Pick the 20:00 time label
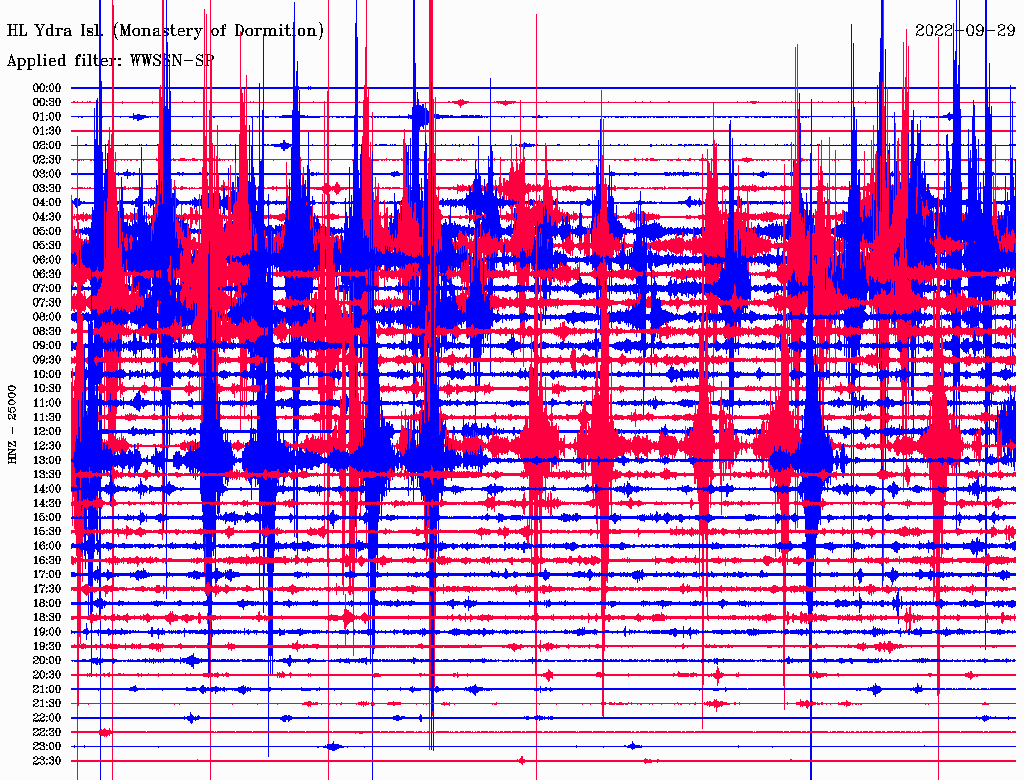This screenshot has width=1024, height=780. [47, 661]
